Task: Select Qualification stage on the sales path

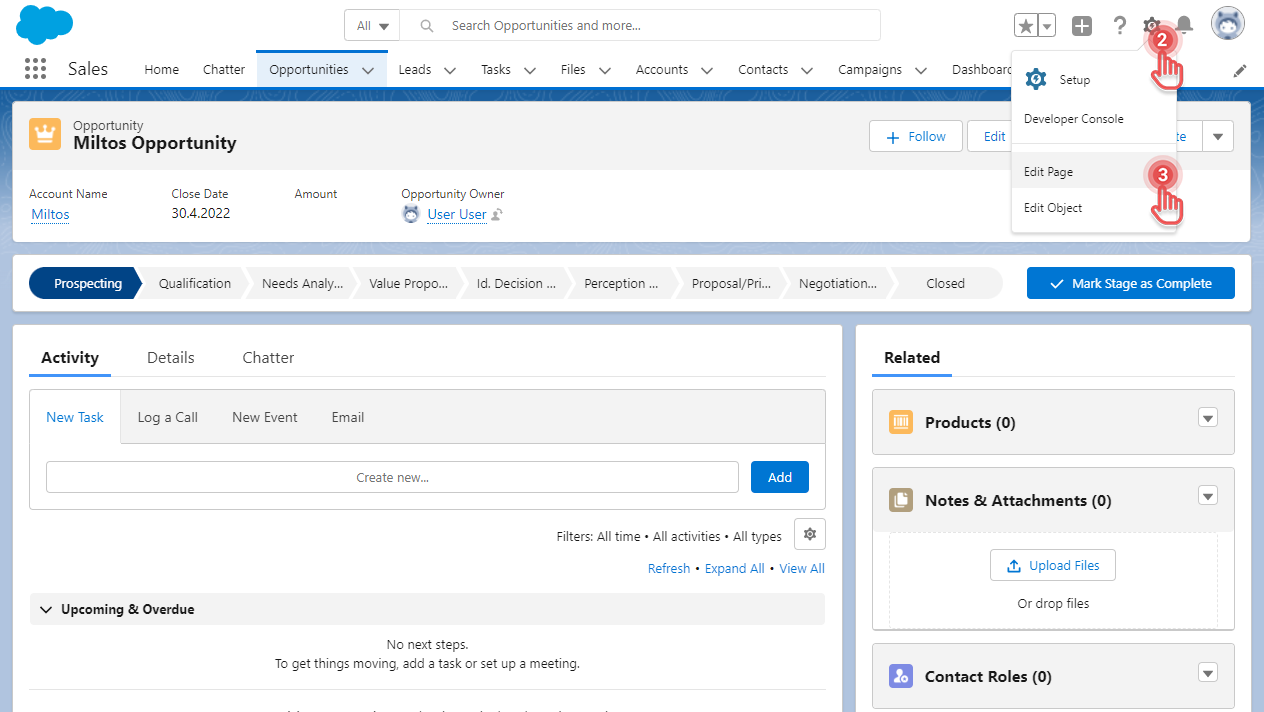Action: click(193, 283)
